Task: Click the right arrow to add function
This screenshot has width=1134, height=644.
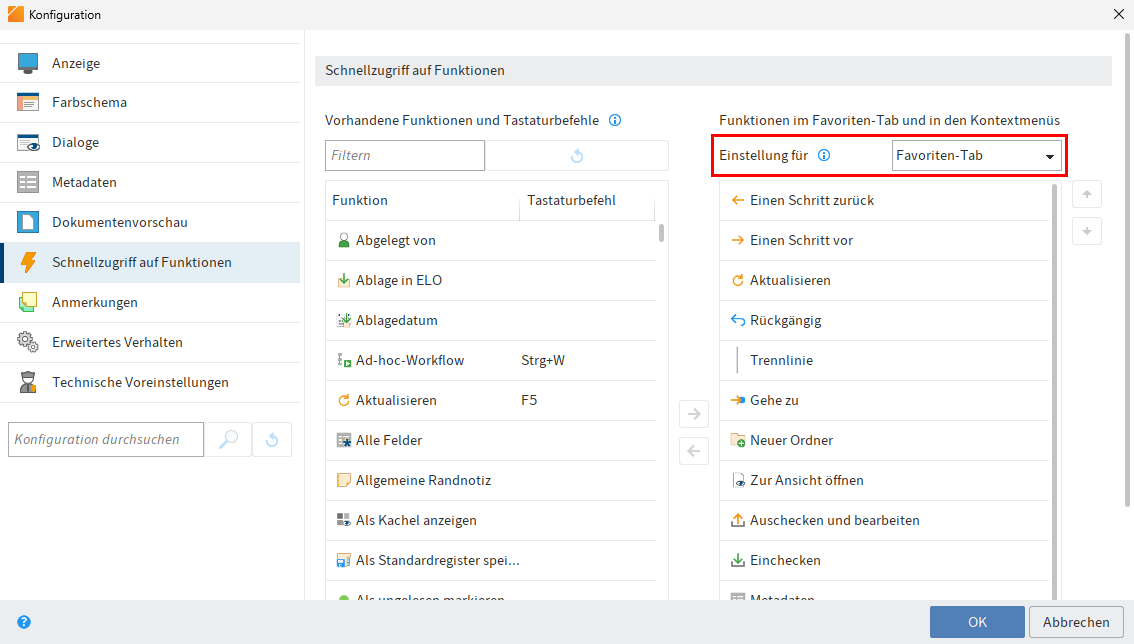Action: 694,413
